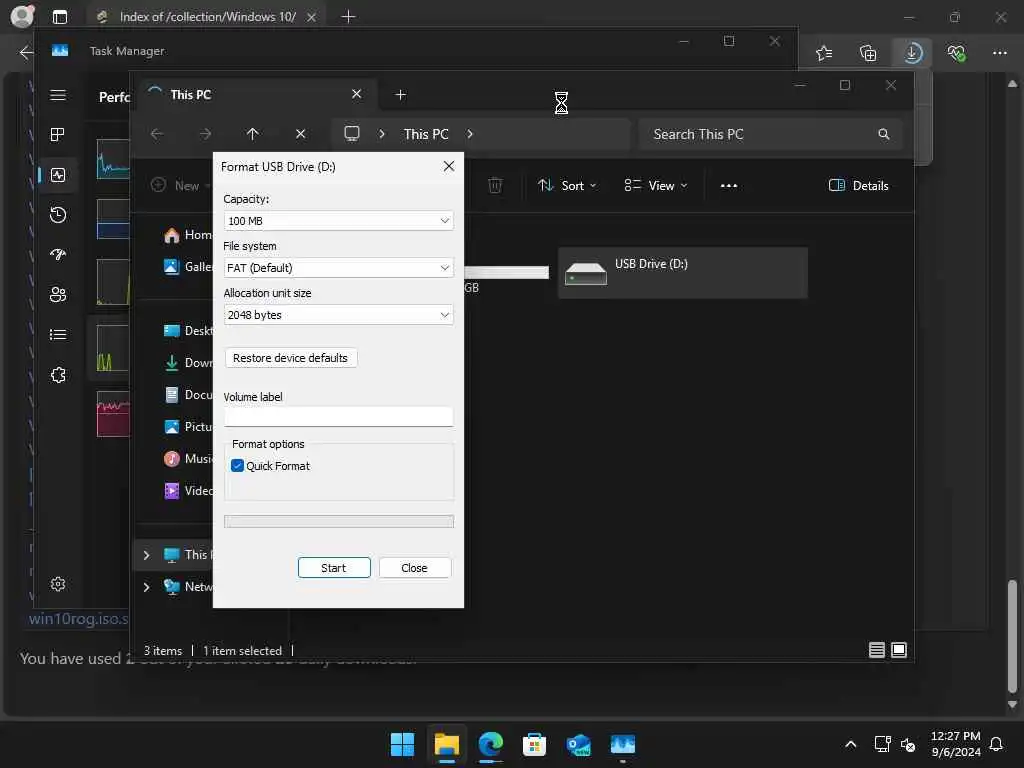
Task: Expand chevron after This PC in address bar
Action: click(x=470, y=134)
